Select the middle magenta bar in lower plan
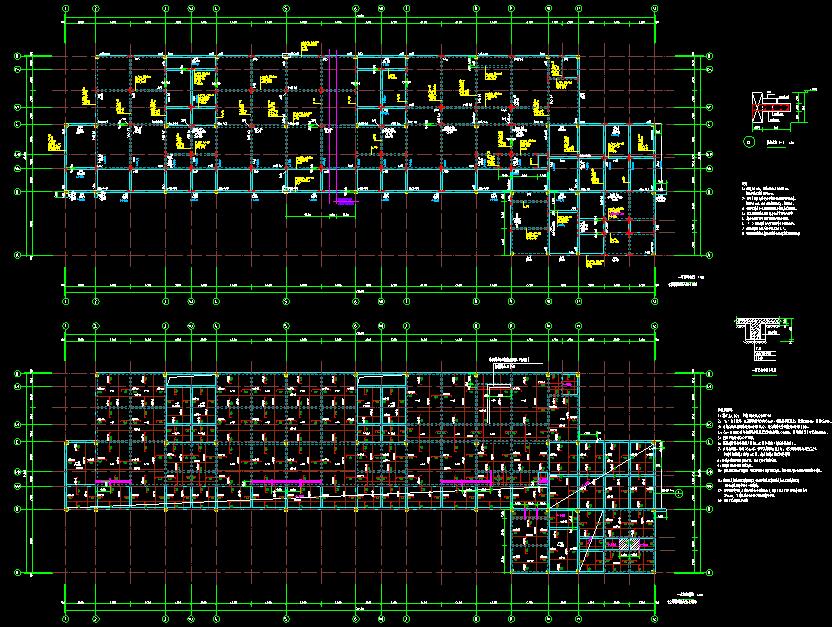This screenshot has height=627, width=832. click(285, 482)
